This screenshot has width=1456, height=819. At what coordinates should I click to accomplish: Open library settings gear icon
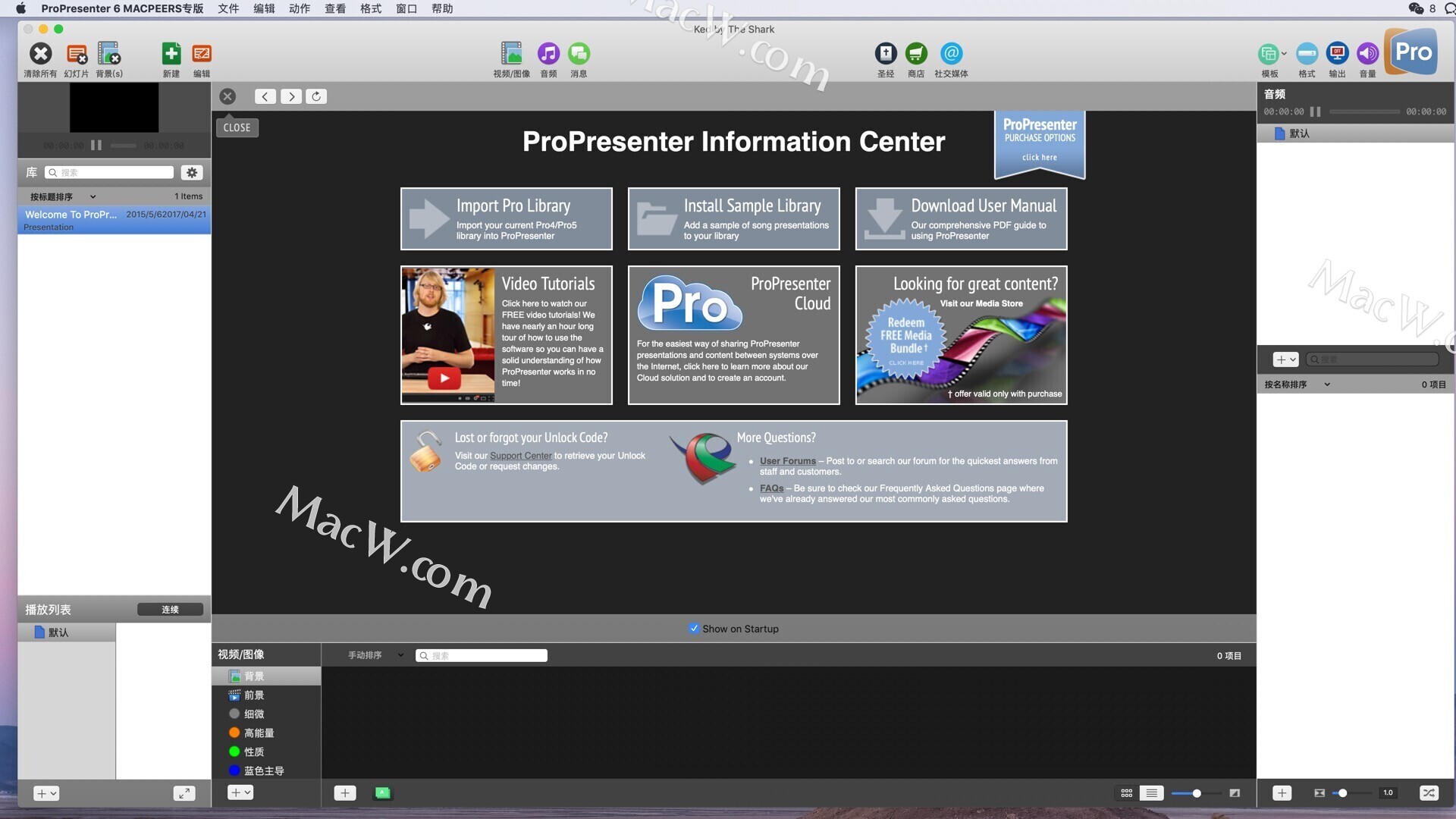tap(192, 173)
